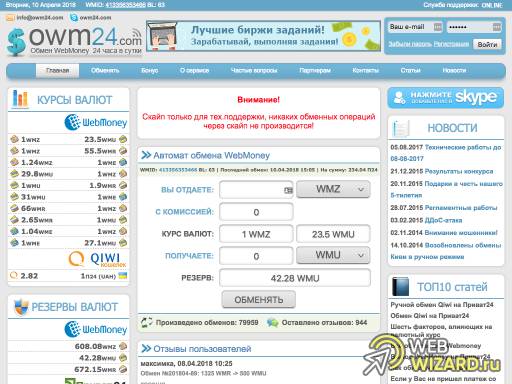The image size is (512, 384).
Task: Click the Резервы валют shield icon
Action: point(21,307)
